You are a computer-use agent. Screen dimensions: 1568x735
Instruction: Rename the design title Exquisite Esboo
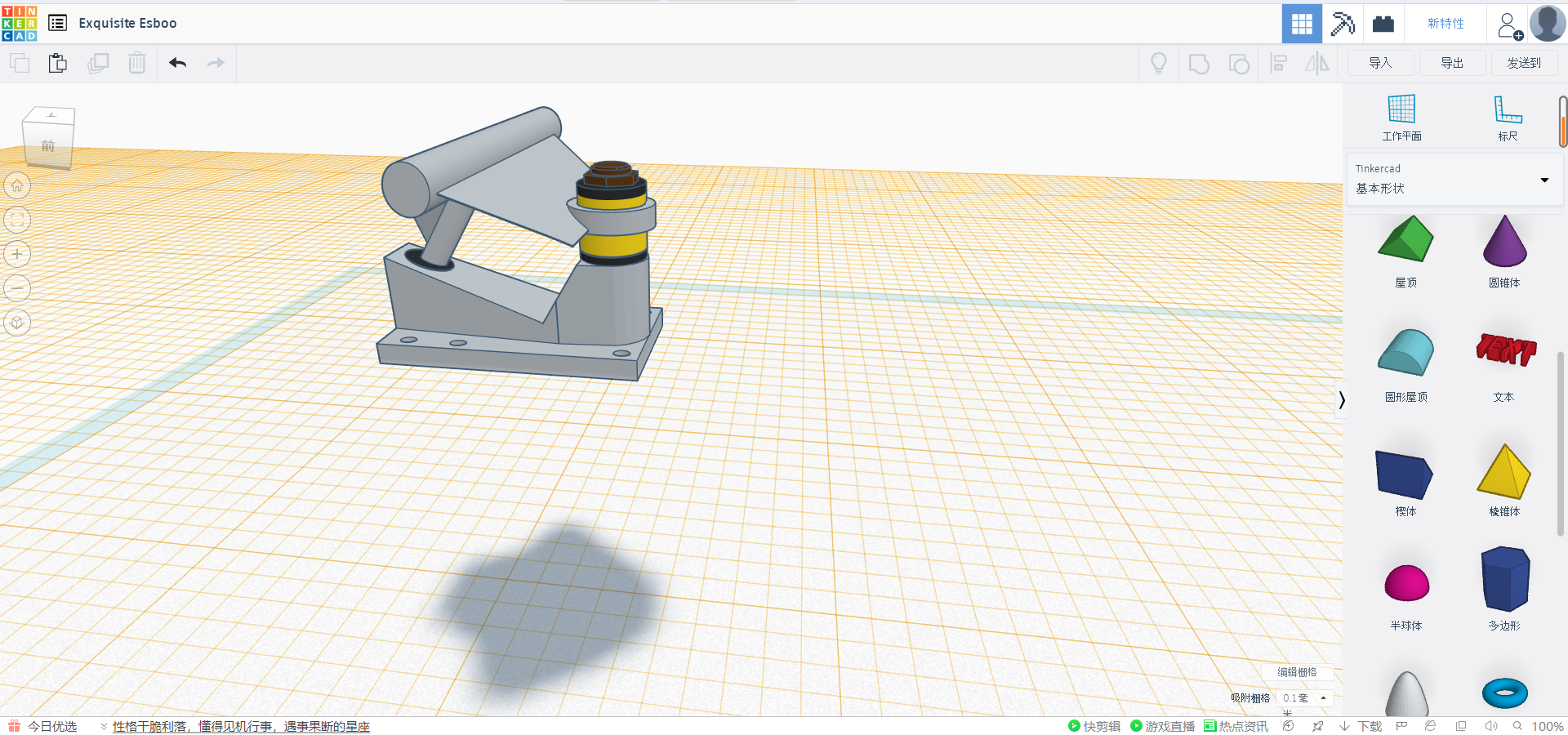pyautogui.click(x=127, y=23)
